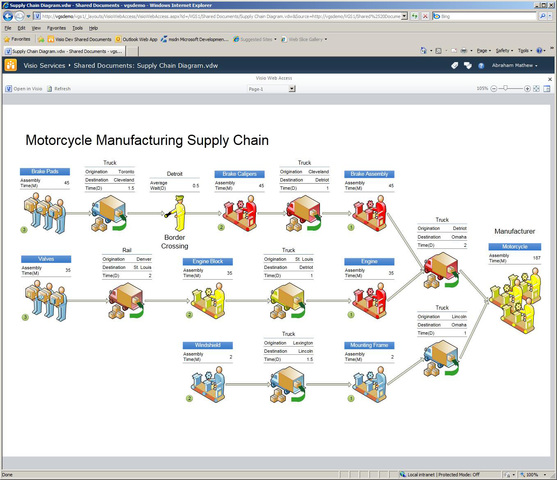Click the stop loading X icon
The image size is (557, 480).
pyautogui.click(x=425, y=16)
